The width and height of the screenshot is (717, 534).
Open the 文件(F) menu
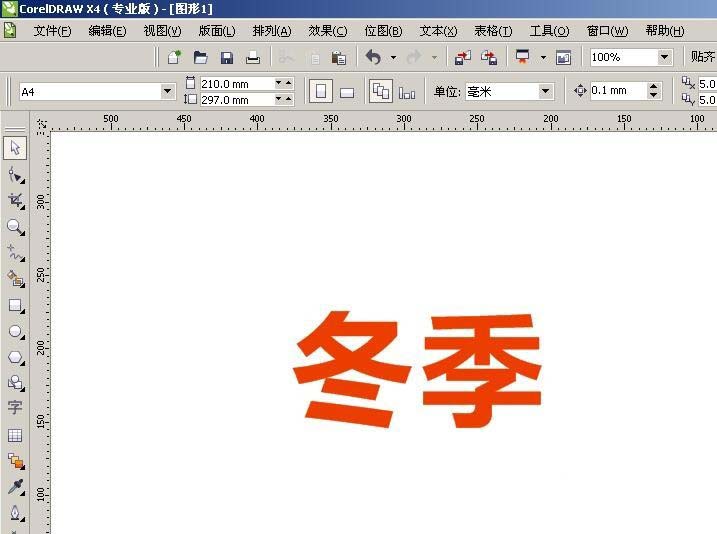tap(52, 31)
